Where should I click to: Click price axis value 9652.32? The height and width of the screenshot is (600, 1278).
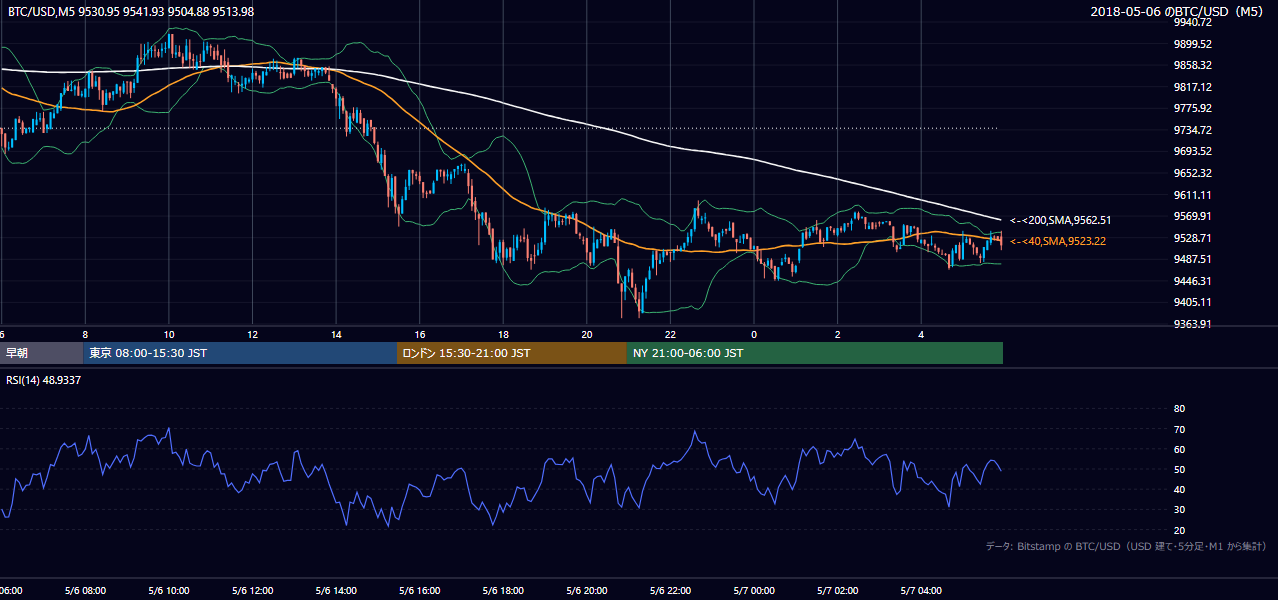[1193, 173]
